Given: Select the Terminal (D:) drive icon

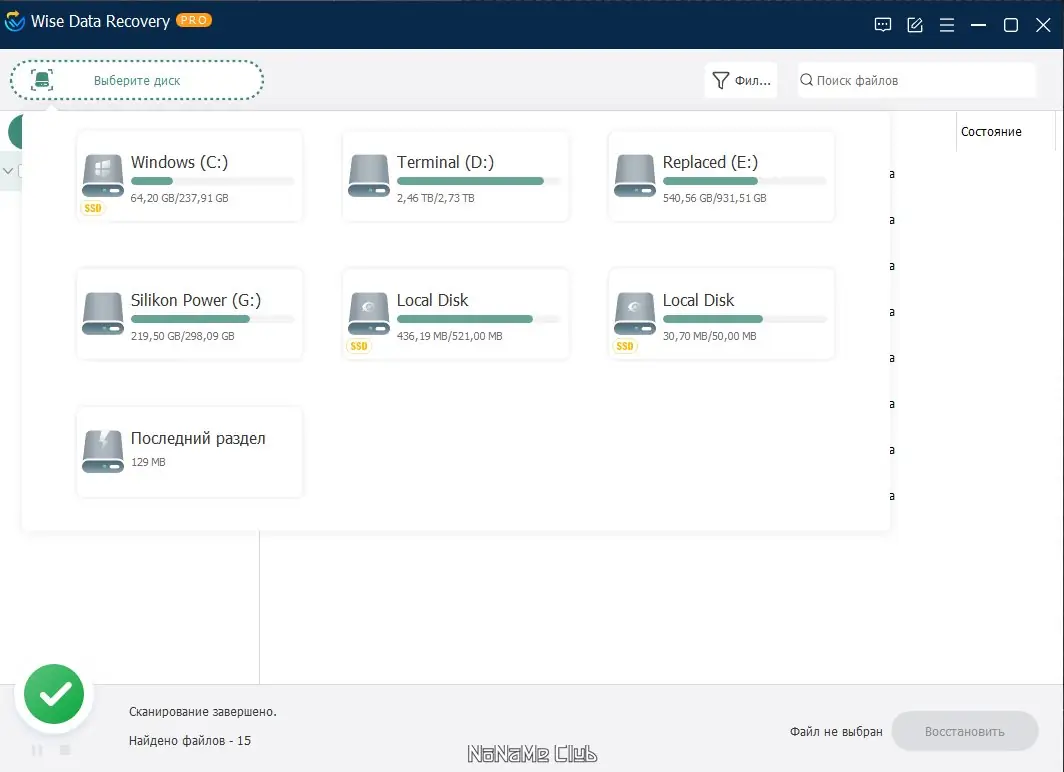Looking at the screenshot, I should coord(368,175).
